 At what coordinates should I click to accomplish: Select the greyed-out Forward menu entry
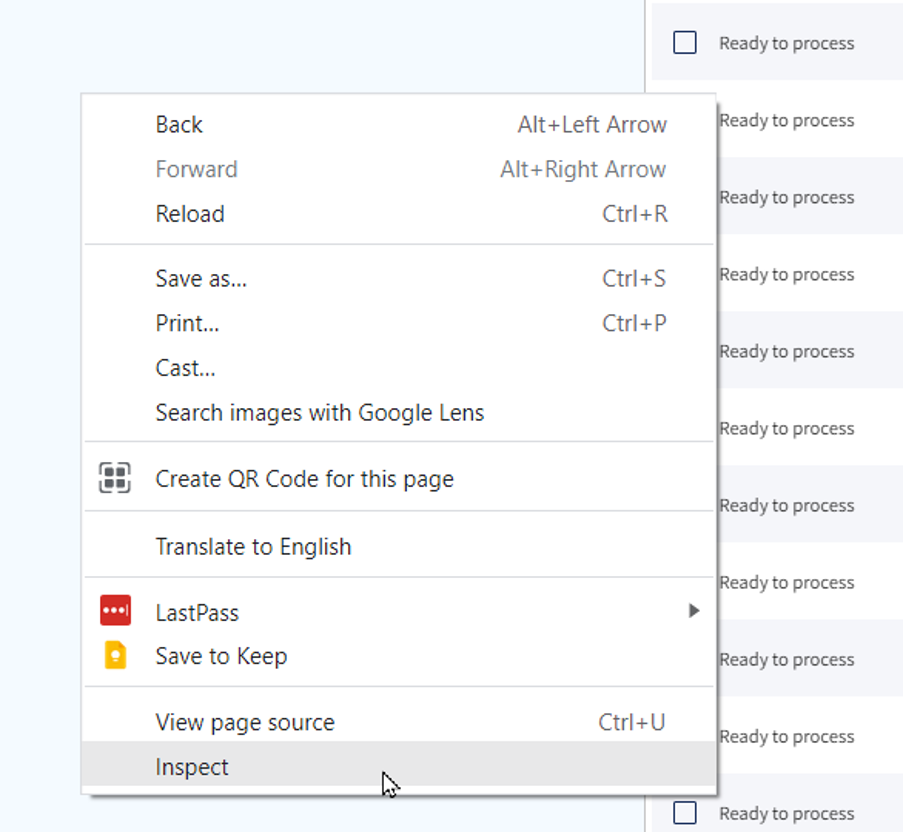pos(196,169)
